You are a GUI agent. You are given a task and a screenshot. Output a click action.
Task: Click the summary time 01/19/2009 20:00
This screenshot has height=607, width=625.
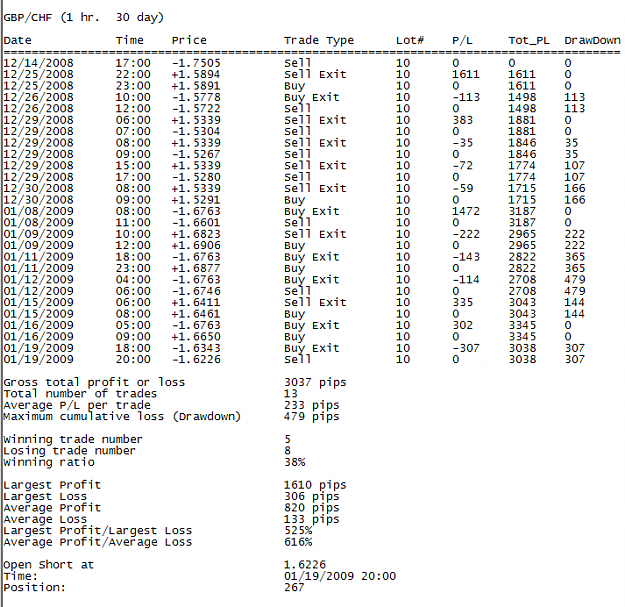[340, 577]
